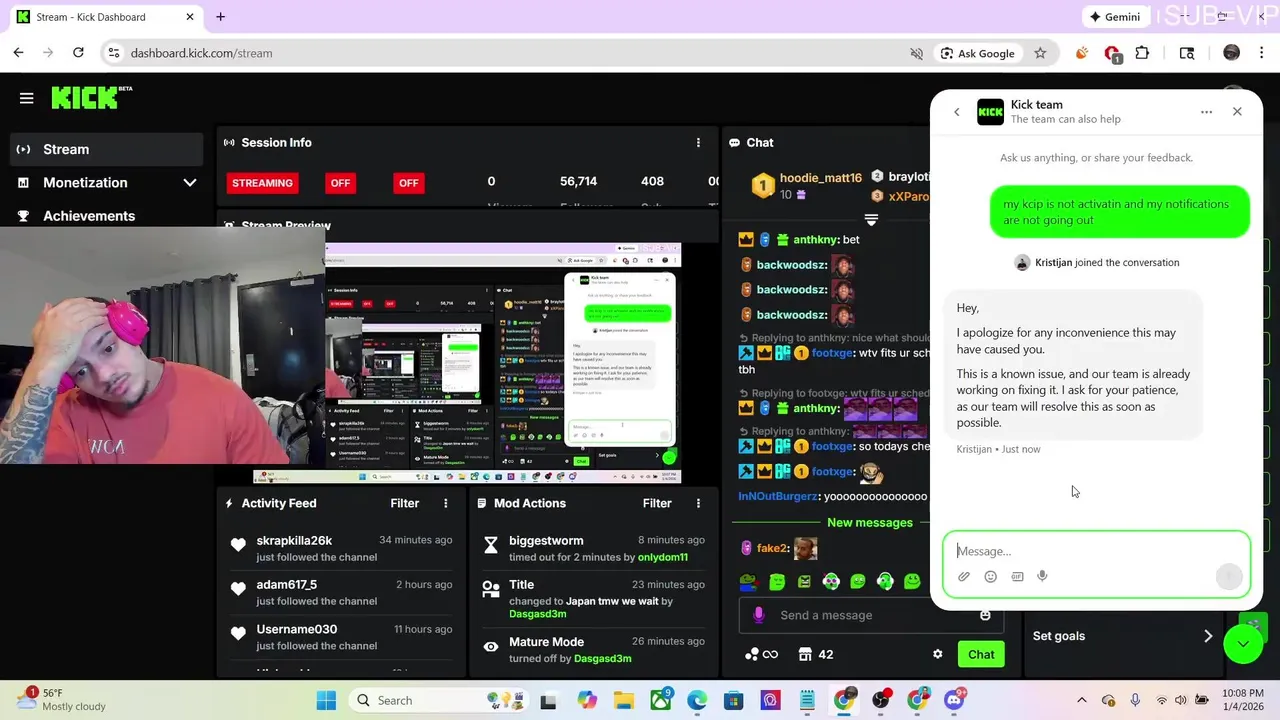Click followers count 56,714

(x=578, y=181)
